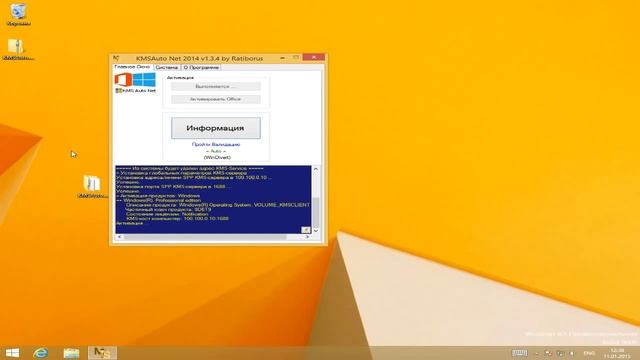The width and height of the screenshot is (640, 360).
Task: Click the log line ending in Notification
Action: (167, 214)
